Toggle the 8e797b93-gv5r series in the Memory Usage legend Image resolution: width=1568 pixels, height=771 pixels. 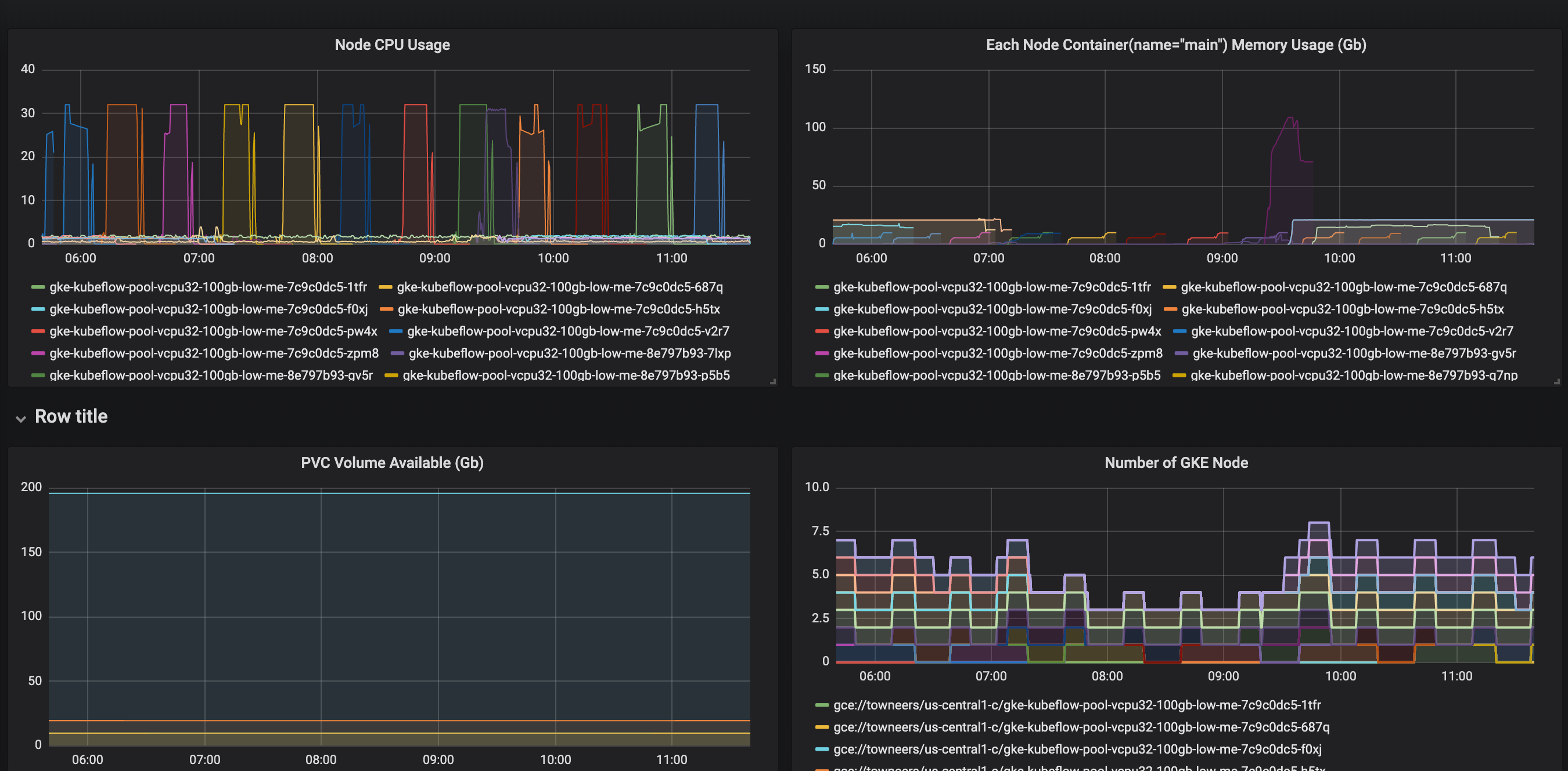[1354, 354]
